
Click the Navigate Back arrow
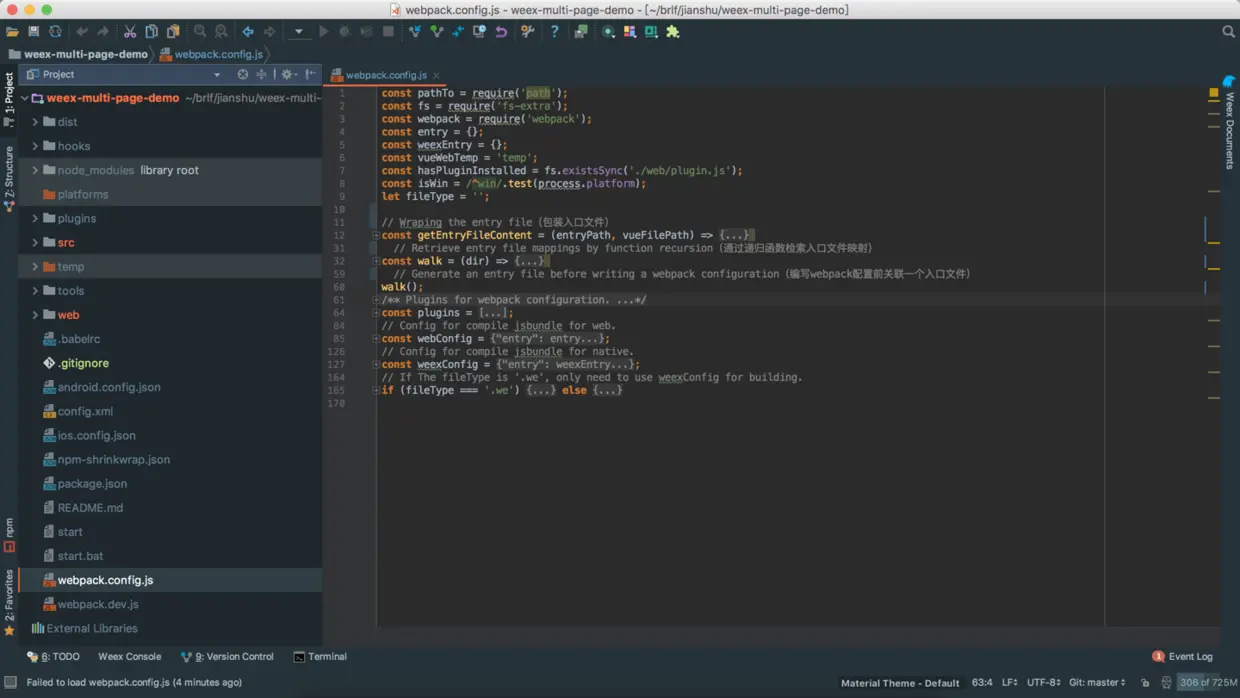pos(248,32)
